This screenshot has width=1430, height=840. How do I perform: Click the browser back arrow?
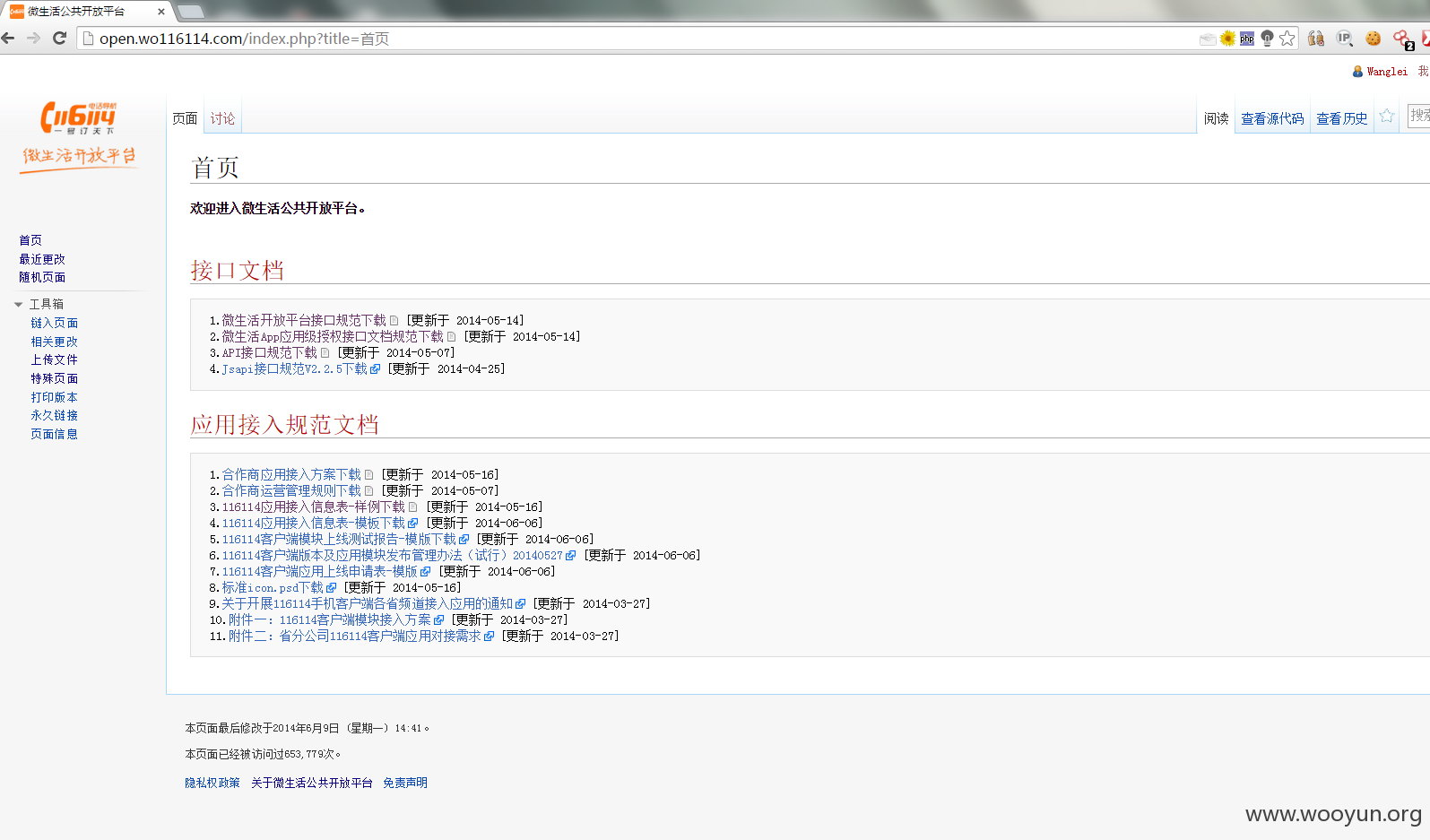tap(8, 39)
